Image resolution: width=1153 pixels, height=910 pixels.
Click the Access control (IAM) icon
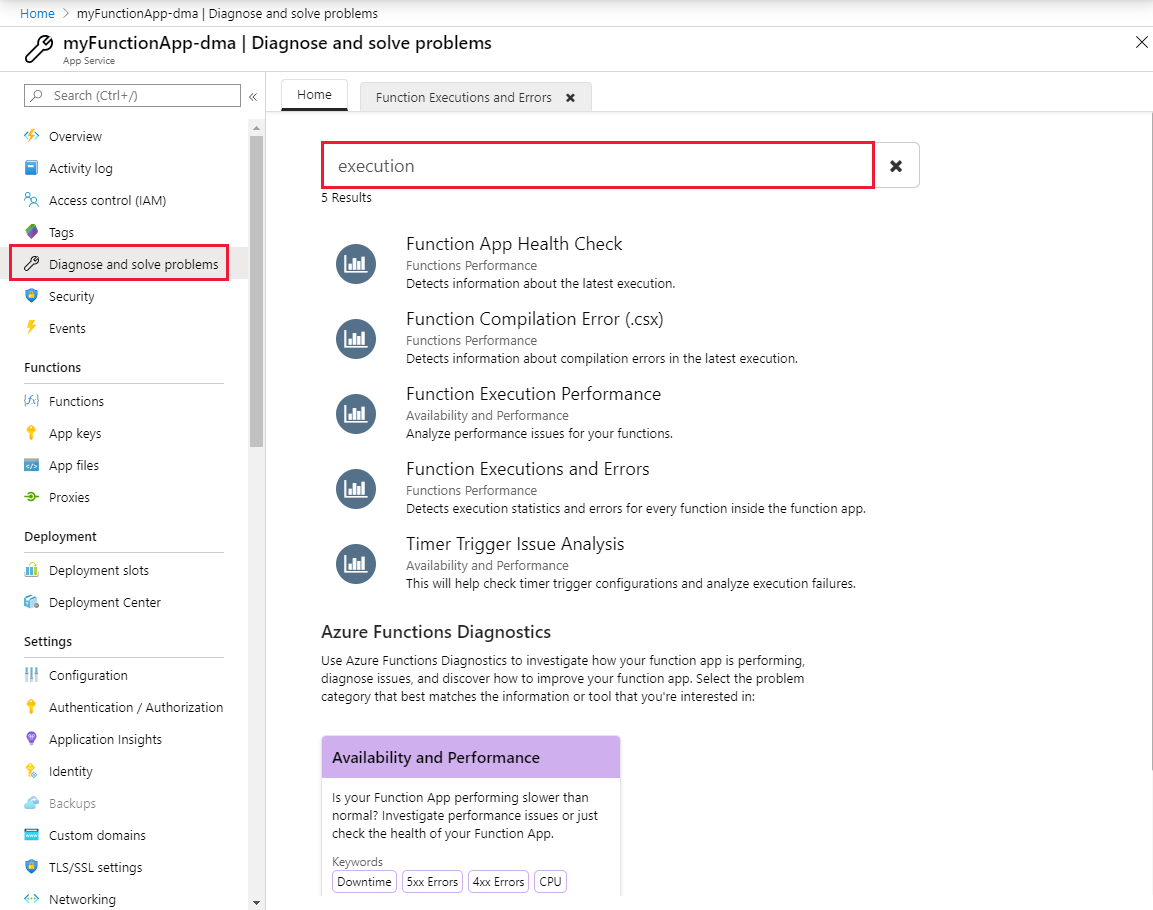pyautogui.click(x=33, y=200)
